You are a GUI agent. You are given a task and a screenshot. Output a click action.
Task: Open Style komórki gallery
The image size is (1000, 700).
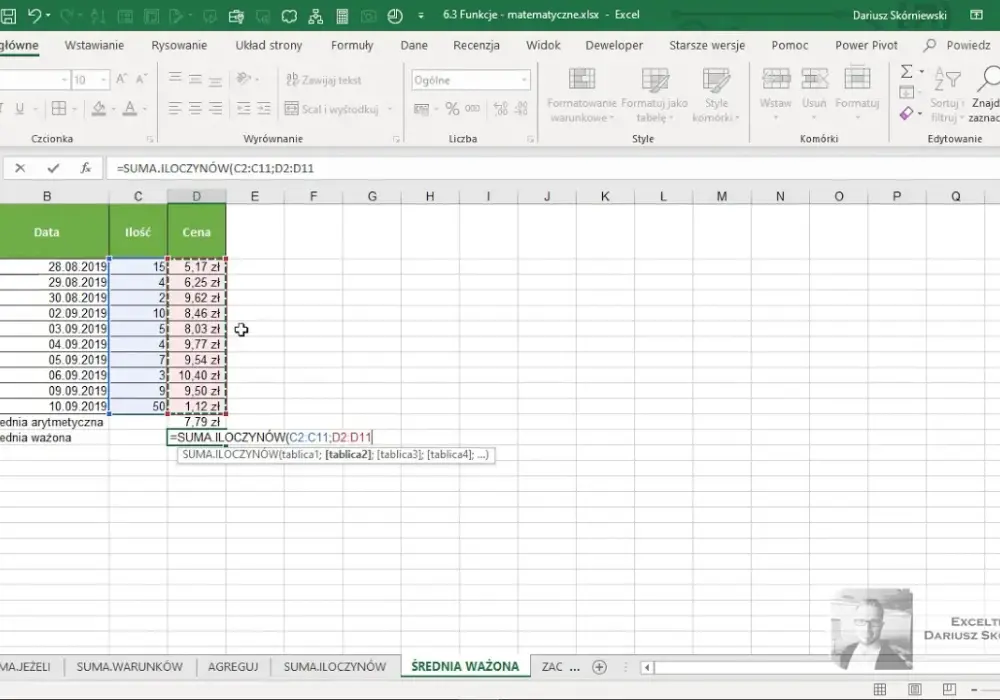[716, 95]
